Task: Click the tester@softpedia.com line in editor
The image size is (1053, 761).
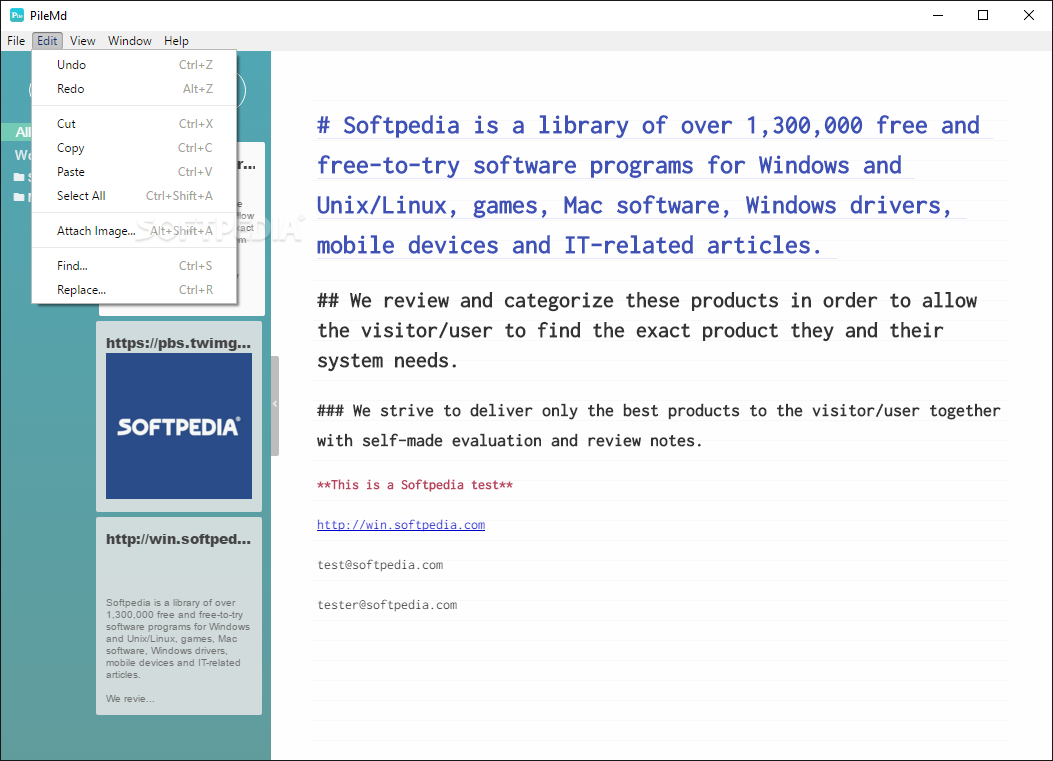Action: 387,605
